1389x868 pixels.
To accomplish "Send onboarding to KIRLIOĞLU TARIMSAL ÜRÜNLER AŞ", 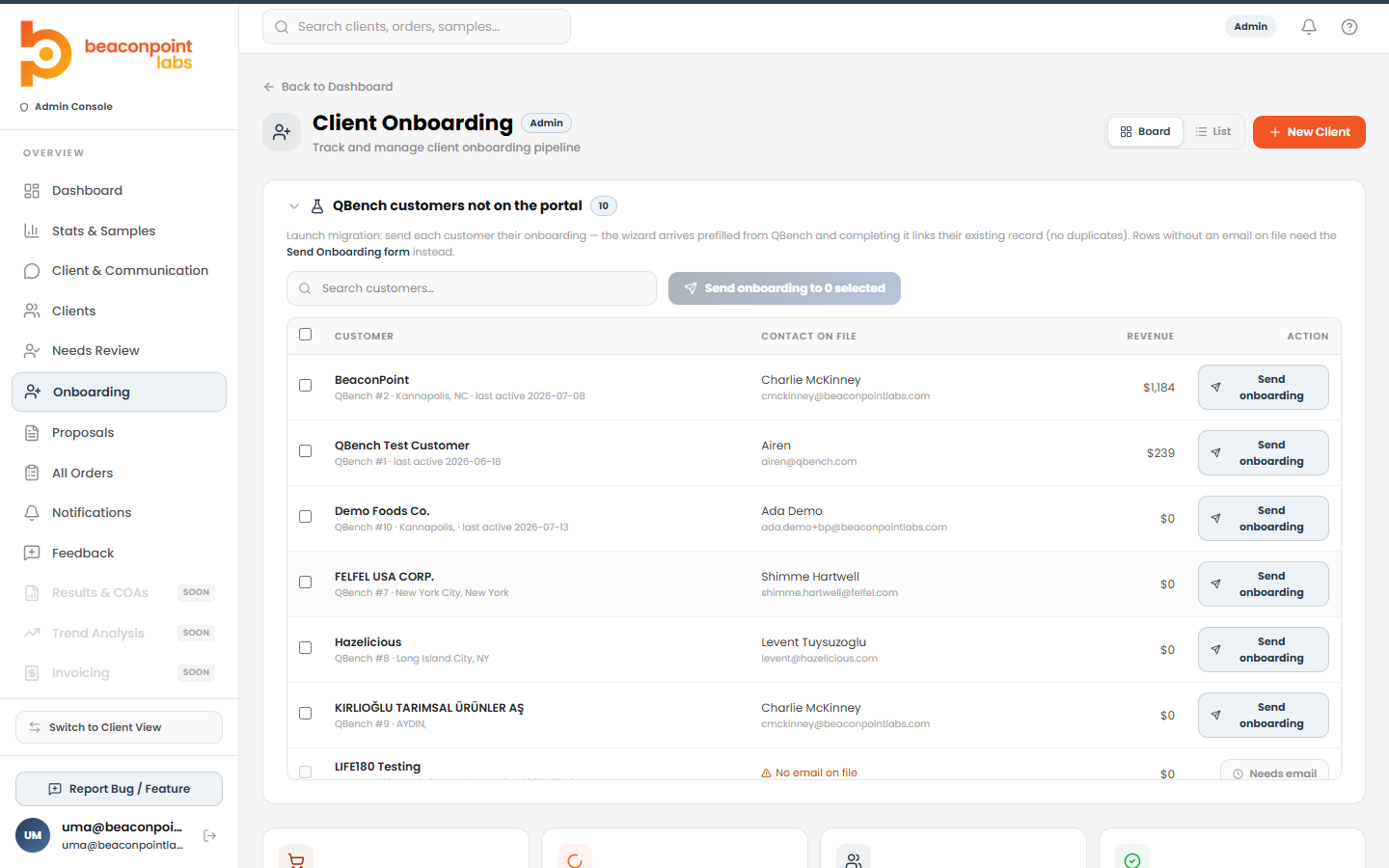I will [x=1264, y=715].
